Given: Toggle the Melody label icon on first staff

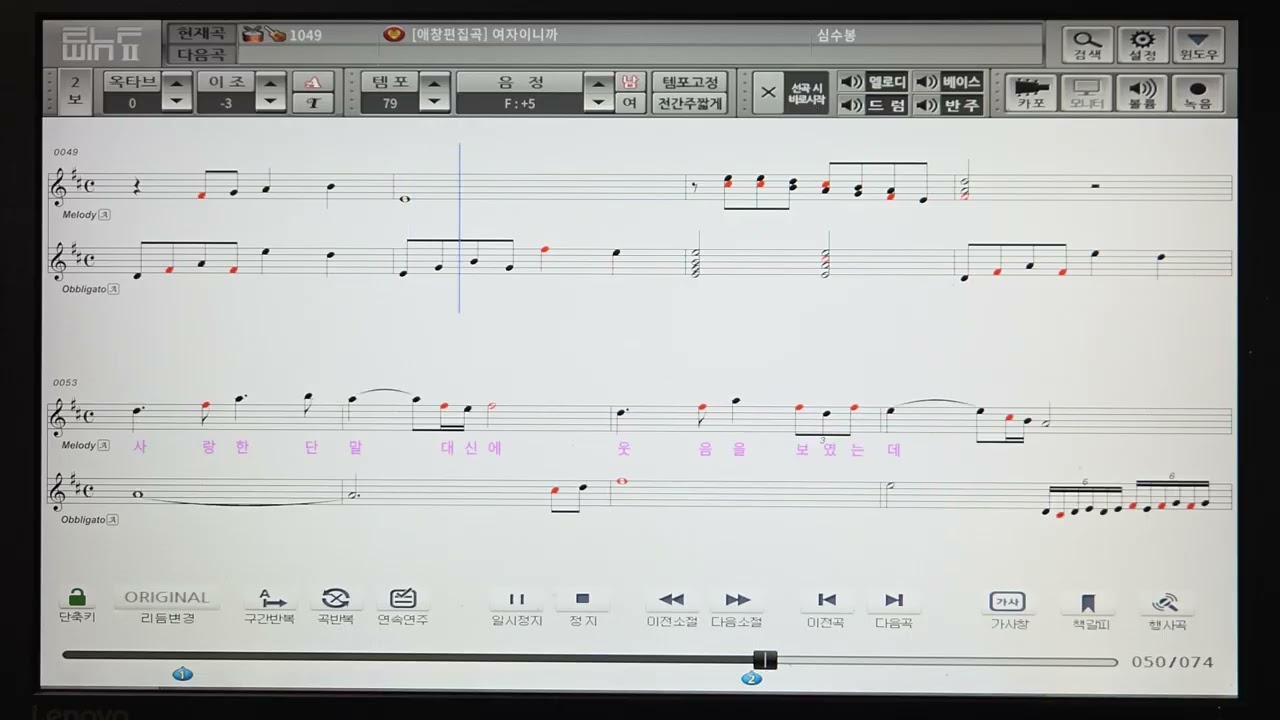Looking at the screenshot, I should pyautogui.click(x=104, y=215).
